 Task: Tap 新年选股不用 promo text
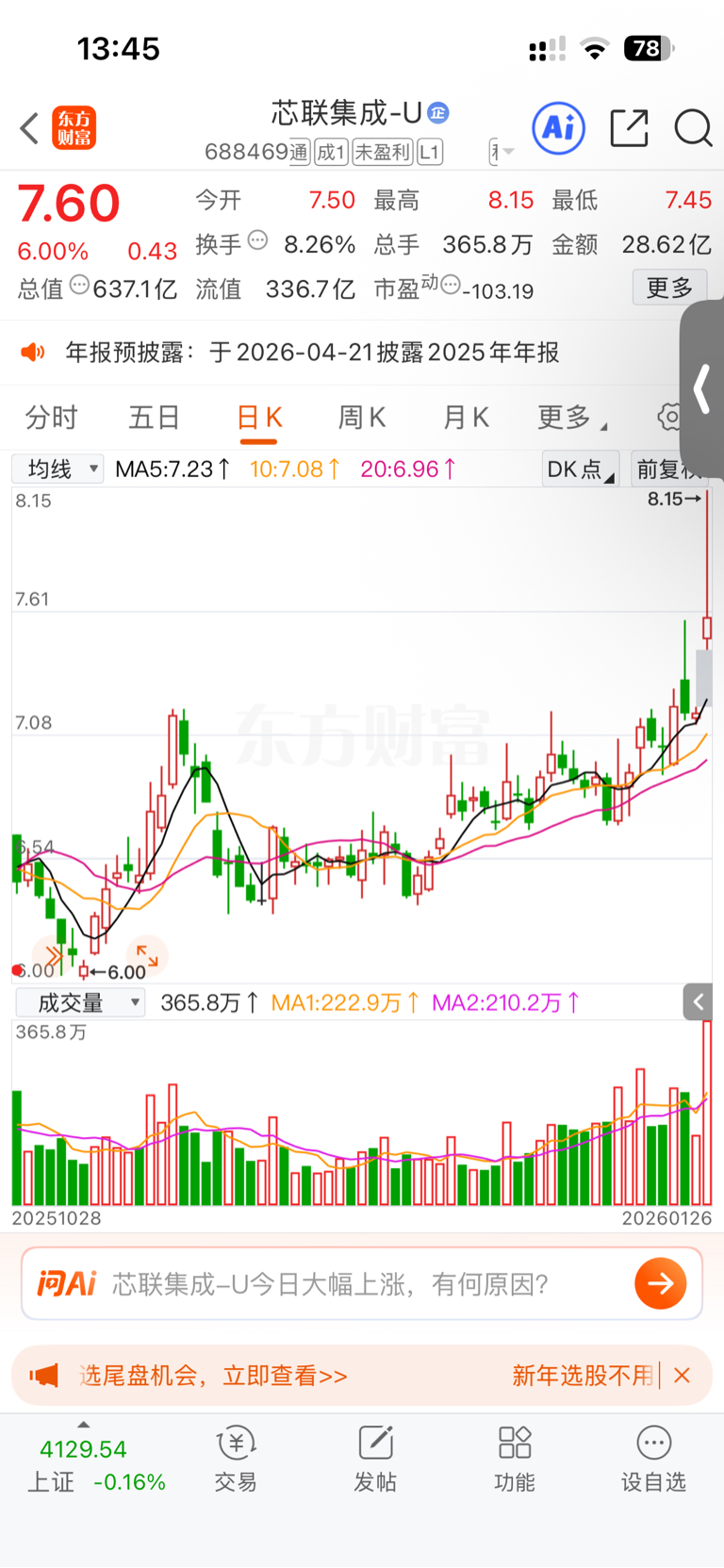[x=583, y=1376]
